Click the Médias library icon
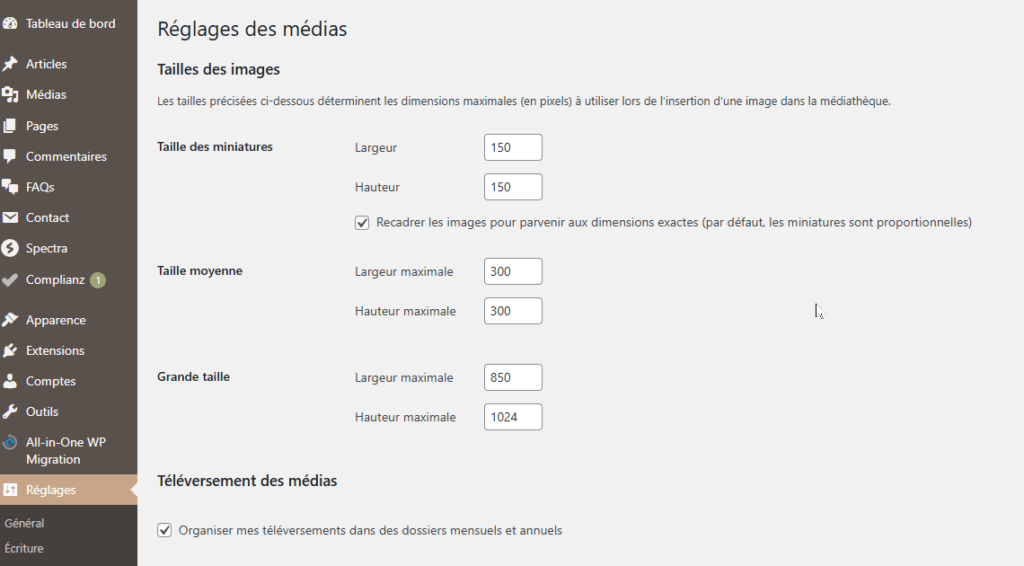1024x566 pixels. tap(10, 95)
